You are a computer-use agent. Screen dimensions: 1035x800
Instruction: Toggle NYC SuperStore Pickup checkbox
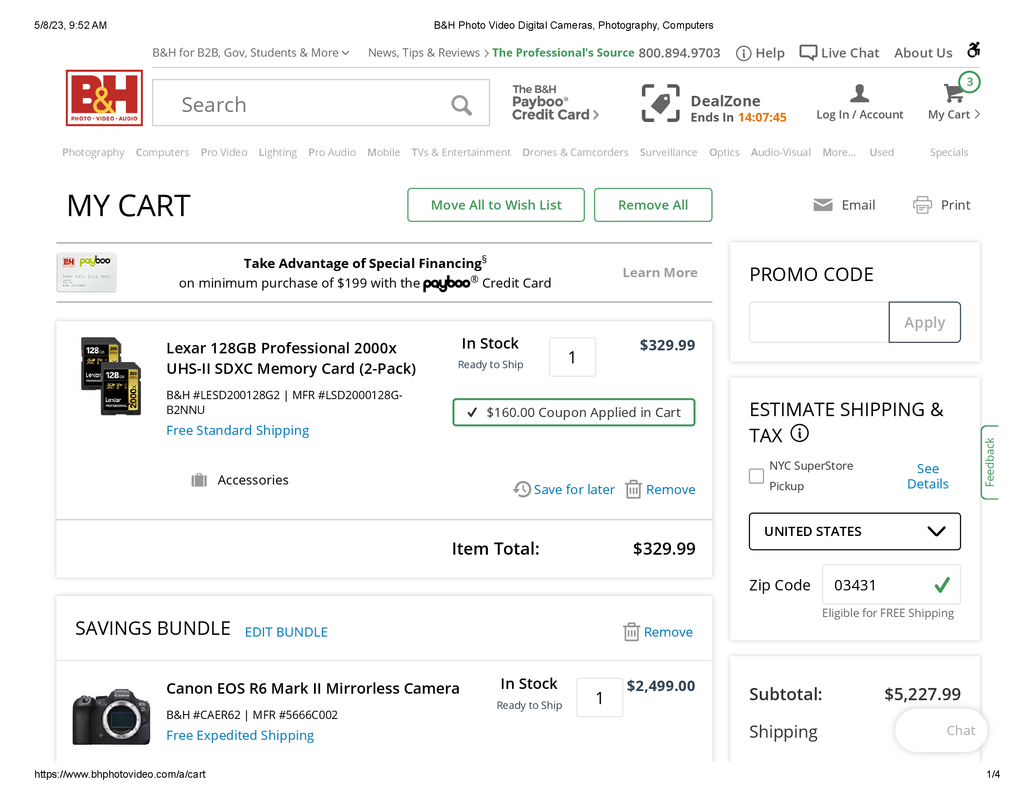(x=756, y=476)
